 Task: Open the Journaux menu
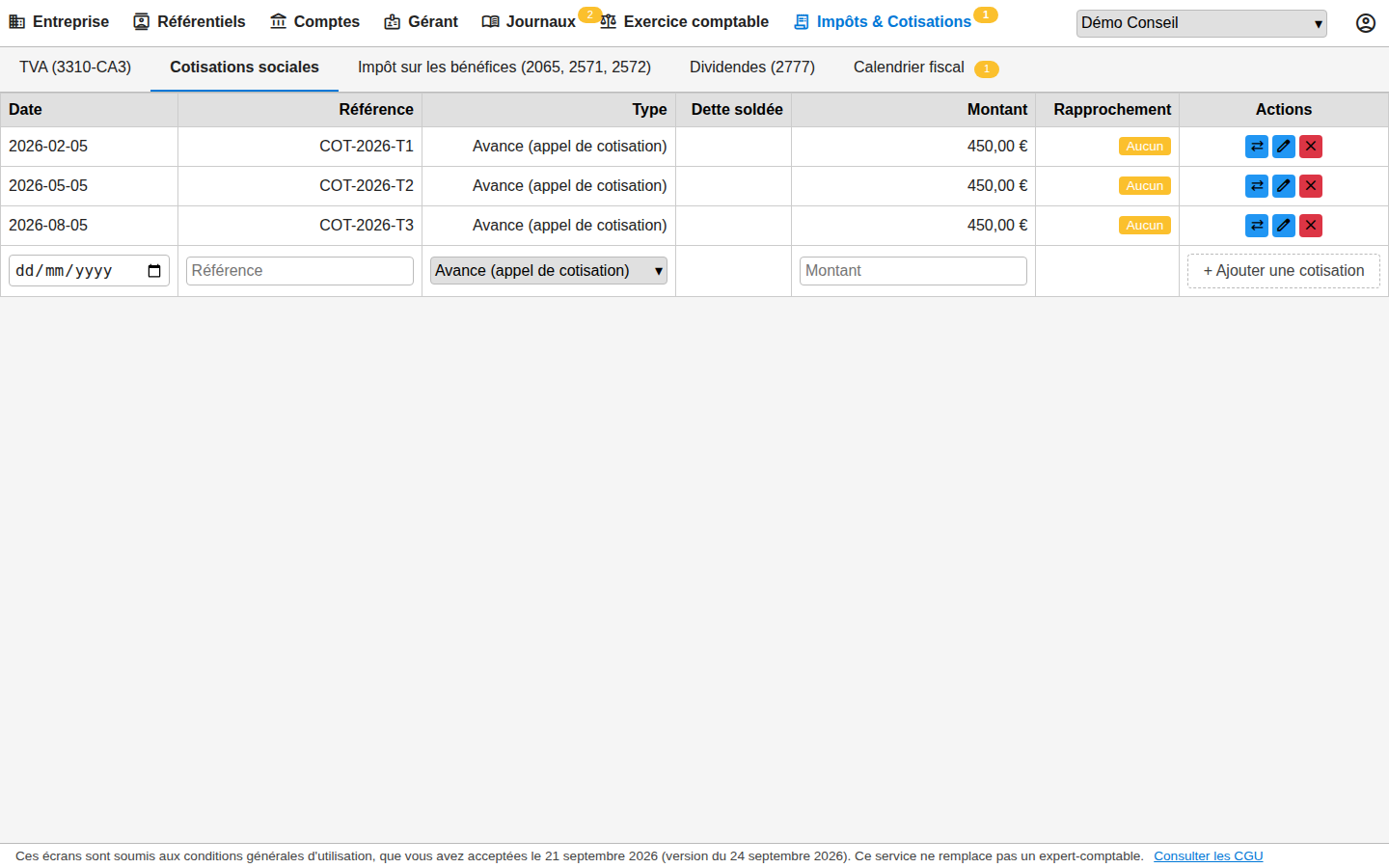pyautogui.click(x=529, y=22)
